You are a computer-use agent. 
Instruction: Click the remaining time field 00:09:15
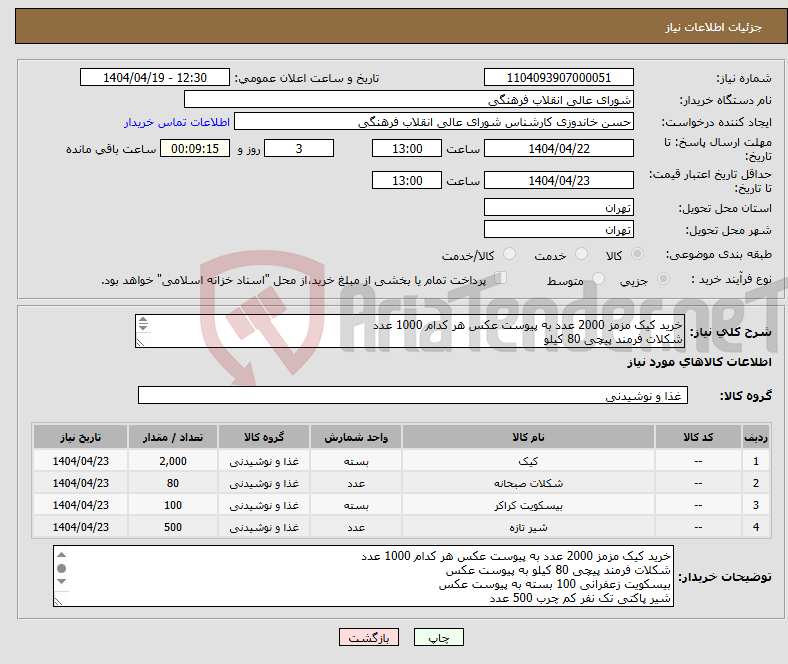(195, 148)
